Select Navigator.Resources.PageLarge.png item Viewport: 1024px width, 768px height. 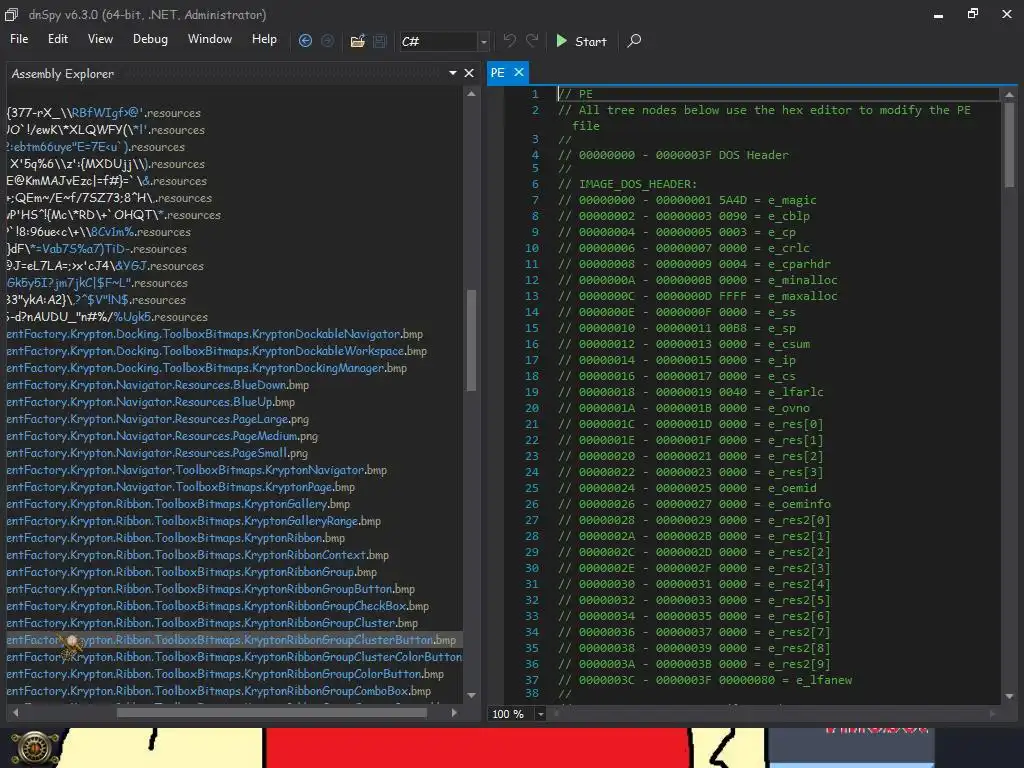click(x=157, y=419)
